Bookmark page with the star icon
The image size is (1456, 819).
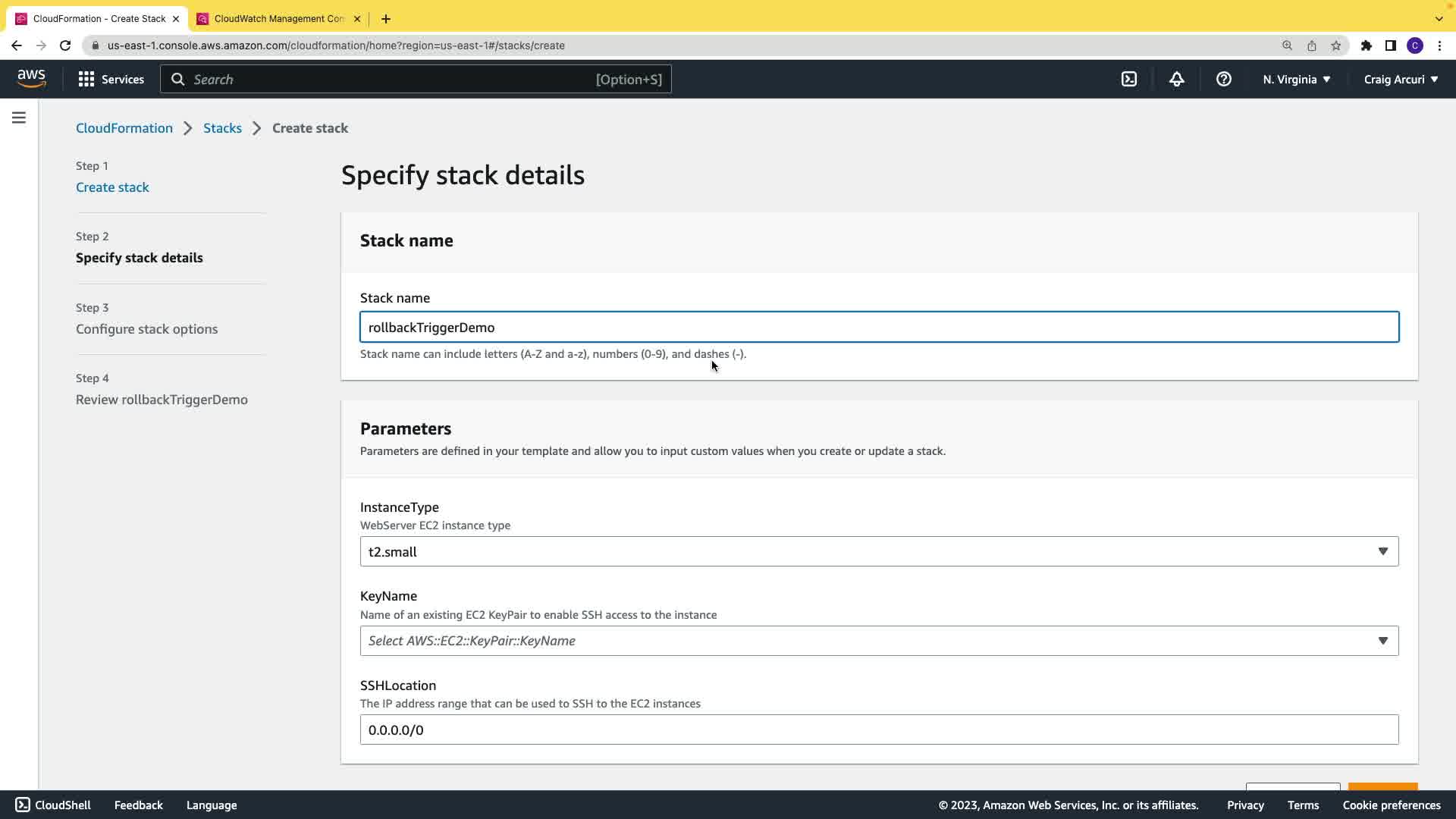pos(1335,45)
